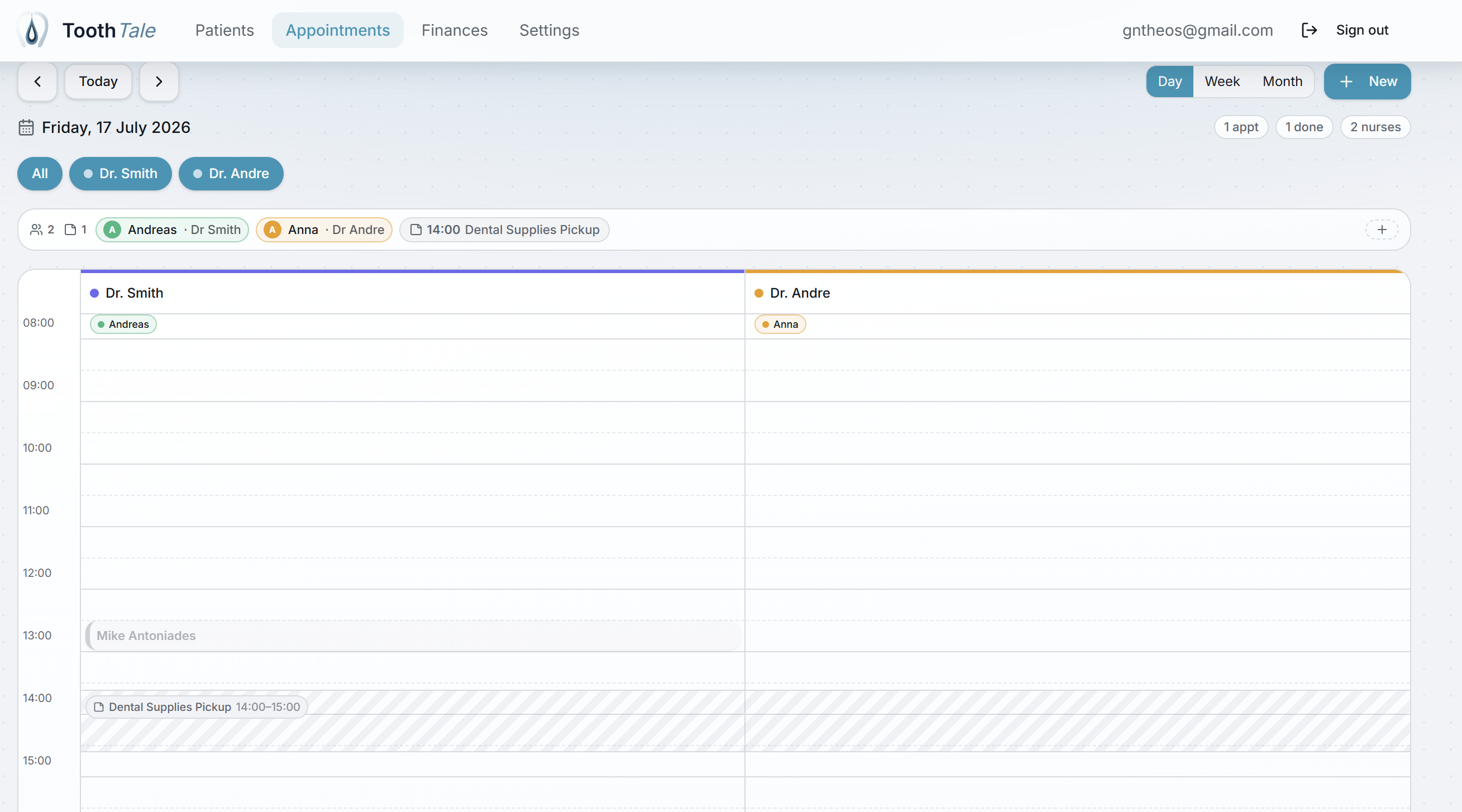The width and height of the screenshot is (1462, 812).
Task: Click the 09:00 time label
Action: coord(39,385)
